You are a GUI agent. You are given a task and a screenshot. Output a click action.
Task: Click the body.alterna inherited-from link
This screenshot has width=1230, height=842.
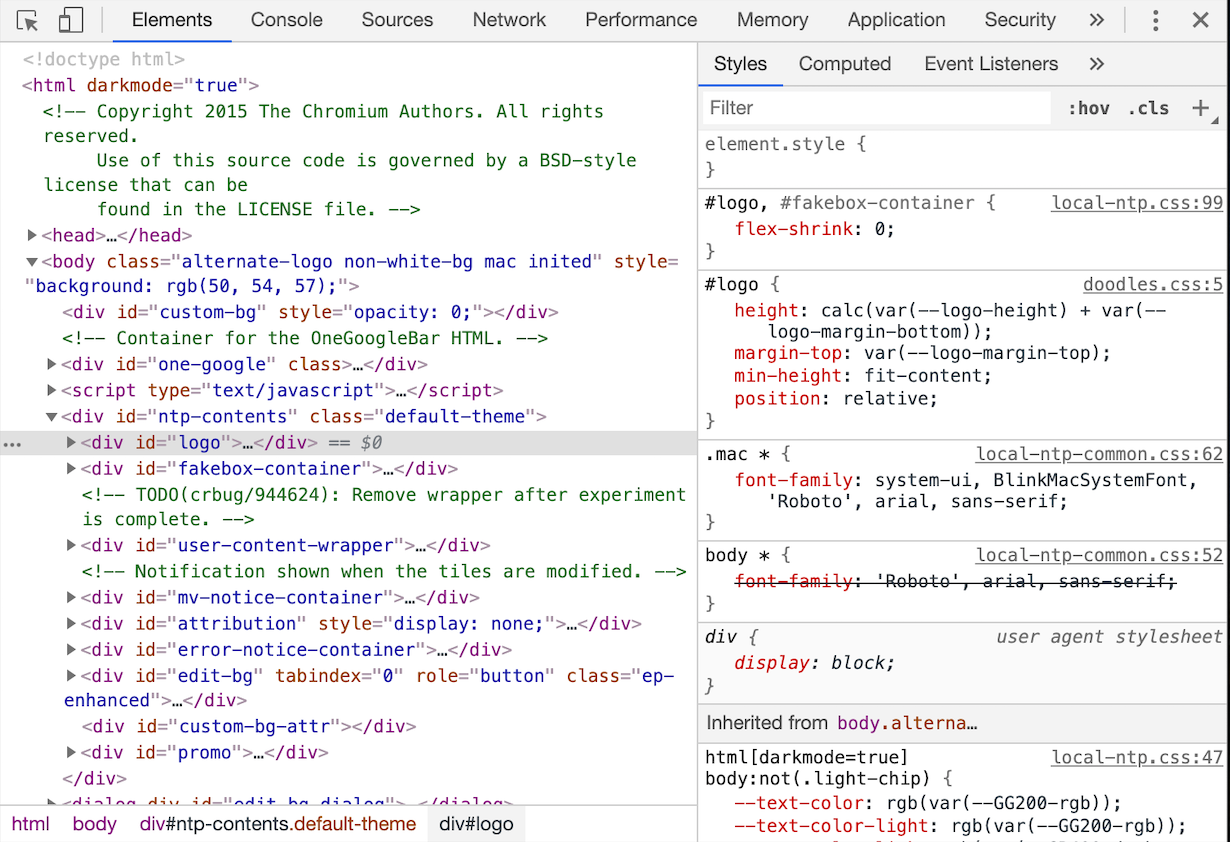point(906,723)
